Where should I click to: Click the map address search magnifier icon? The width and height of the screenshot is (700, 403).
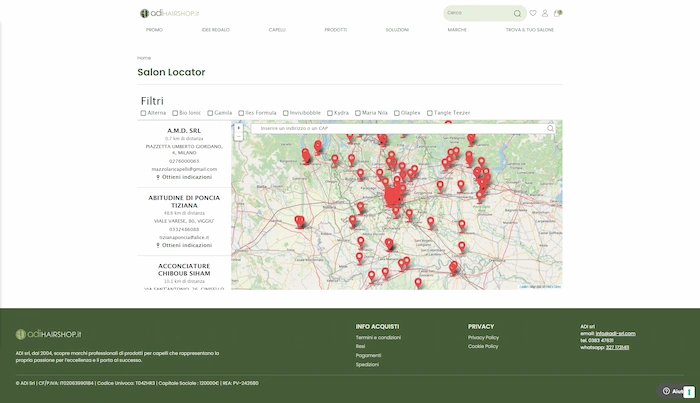(551, 128)
